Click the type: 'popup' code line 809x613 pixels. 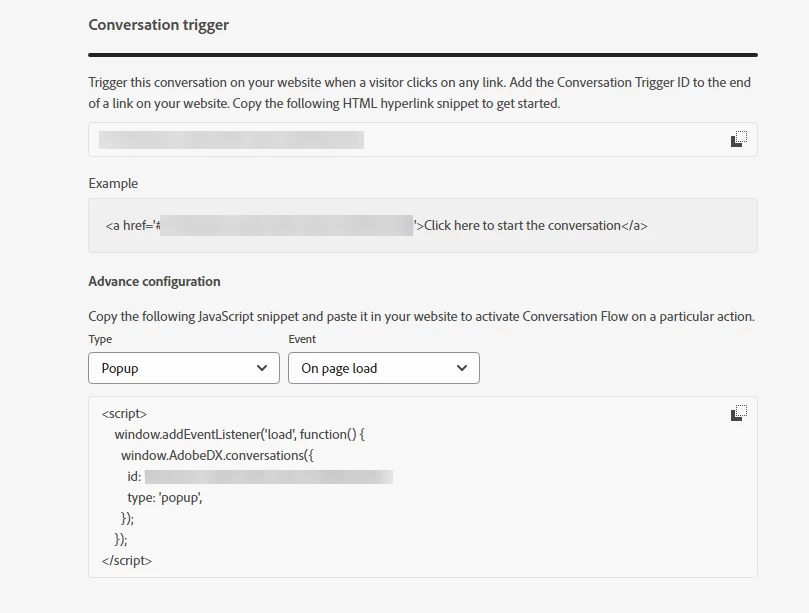pos(165,497)
